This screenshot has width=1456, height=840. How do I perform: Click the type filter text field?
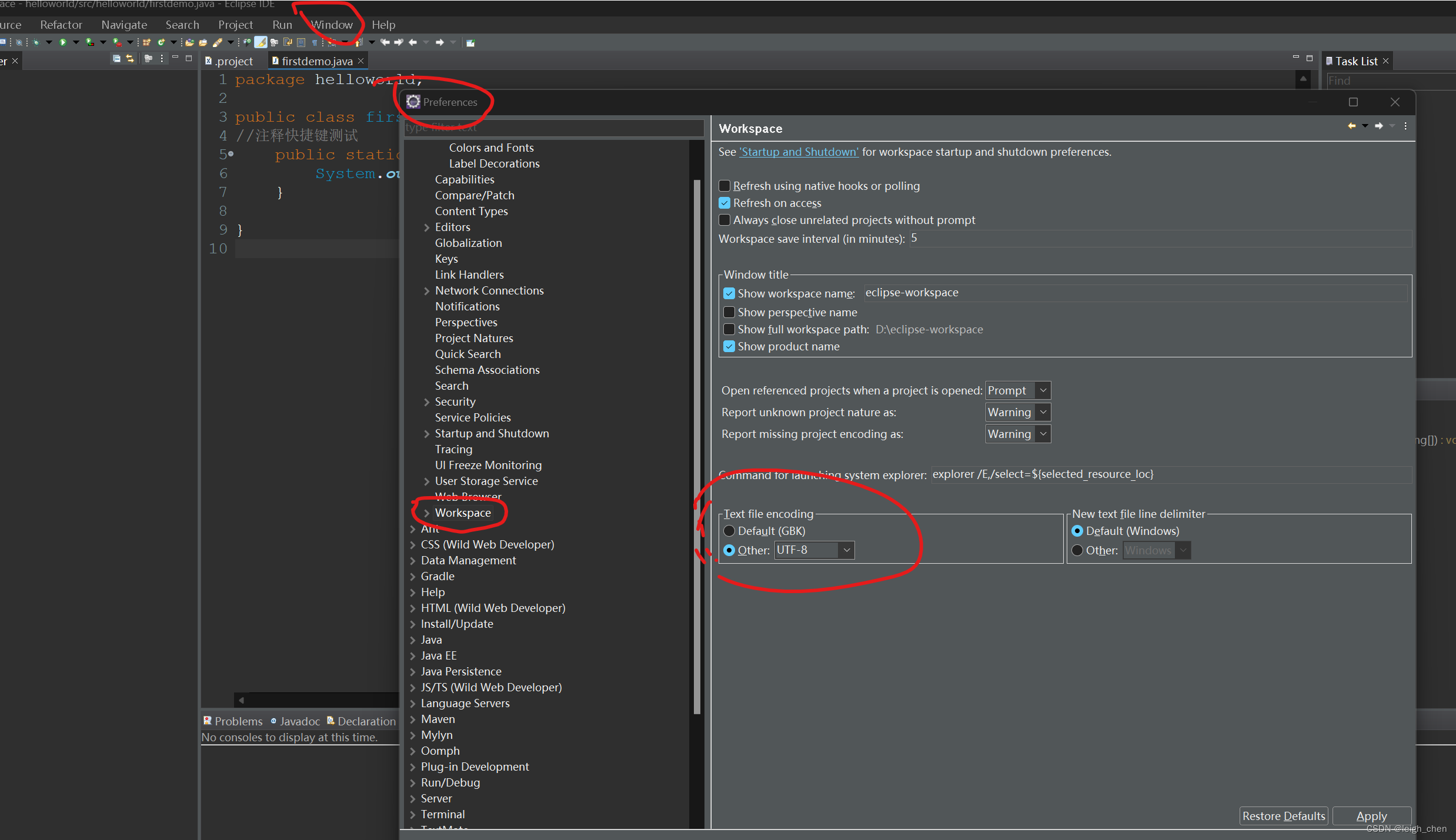tap(553, 127)
